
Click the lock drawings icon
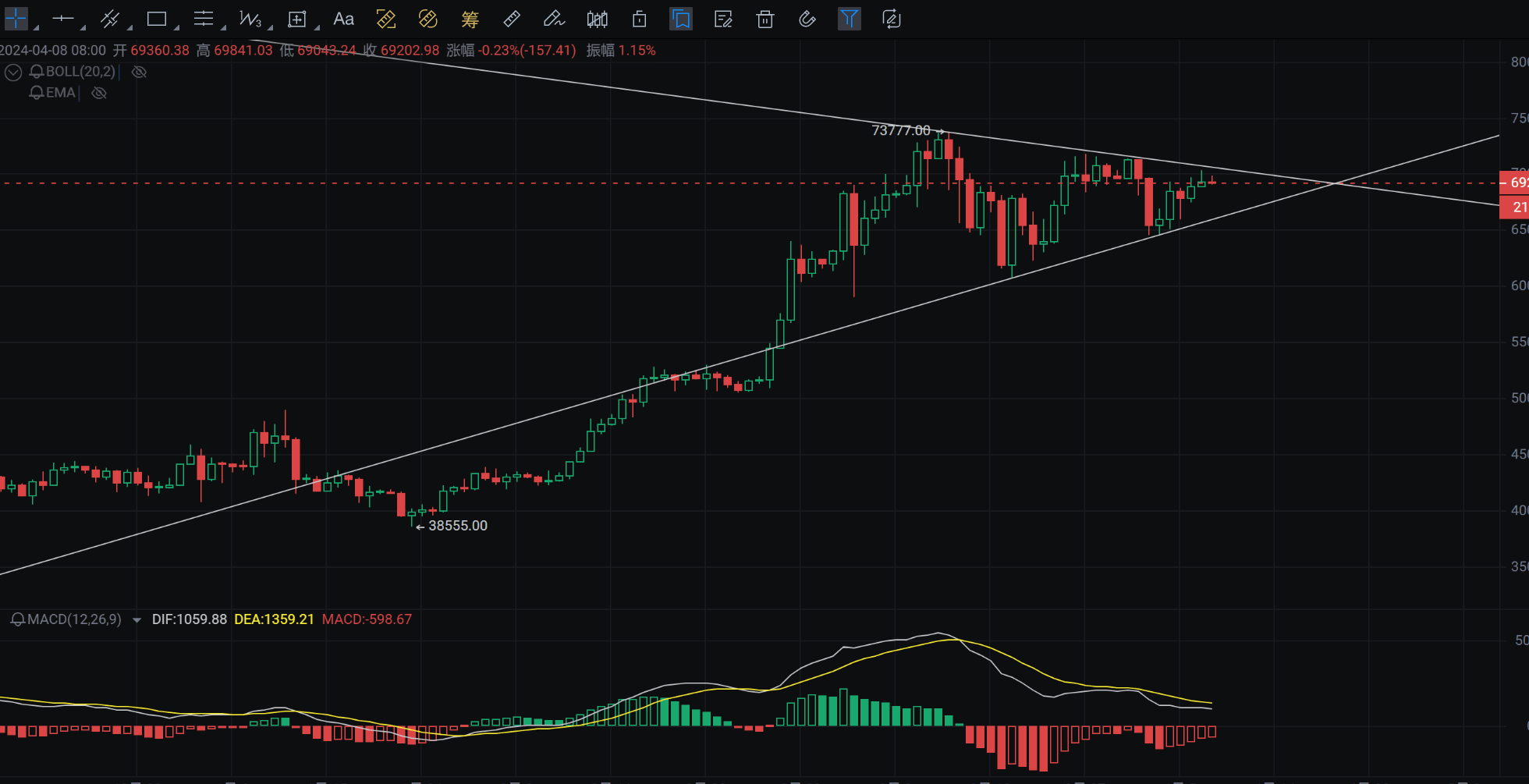640,19
